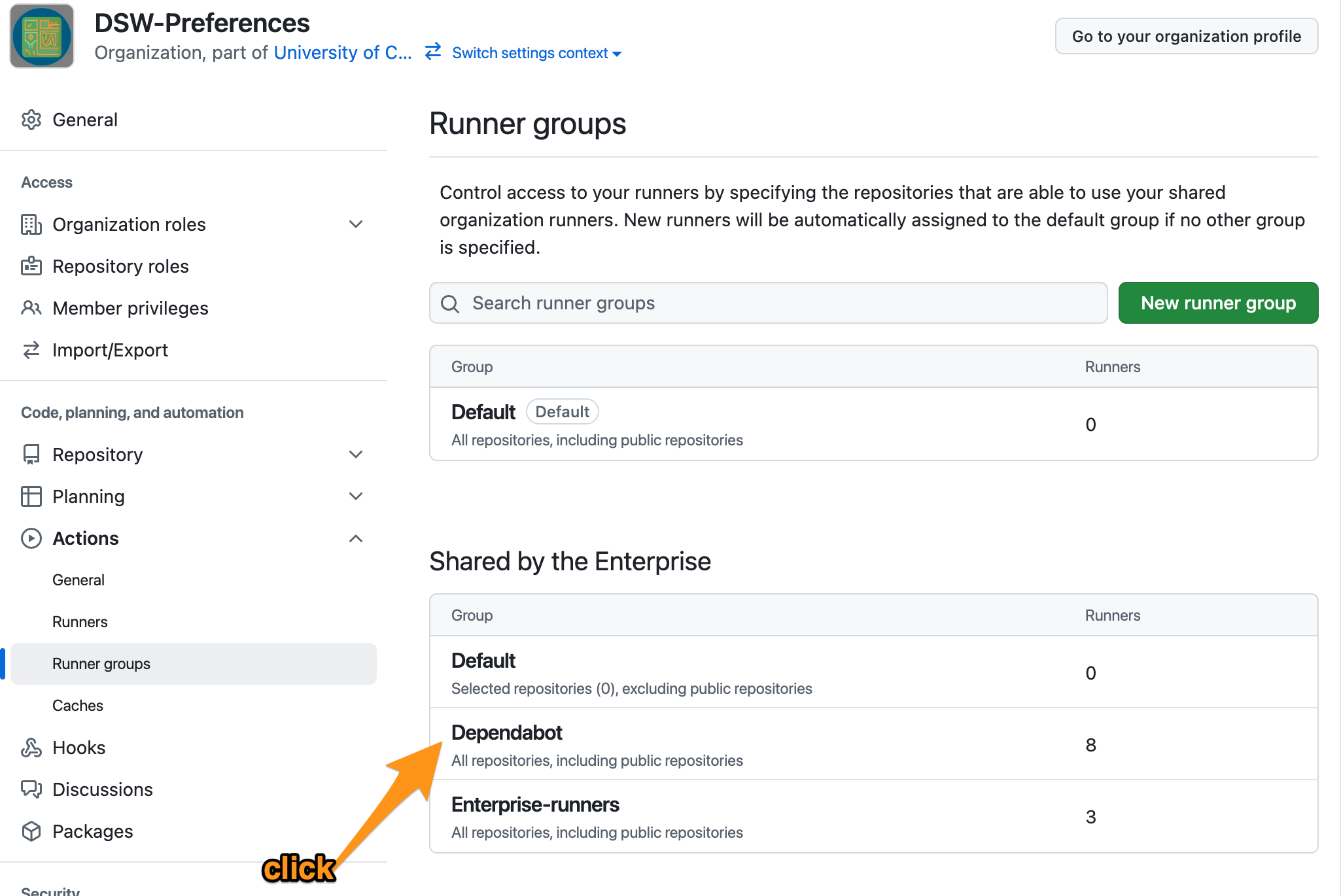
Task: Click the Packages box icon
Action: [31, 831]
